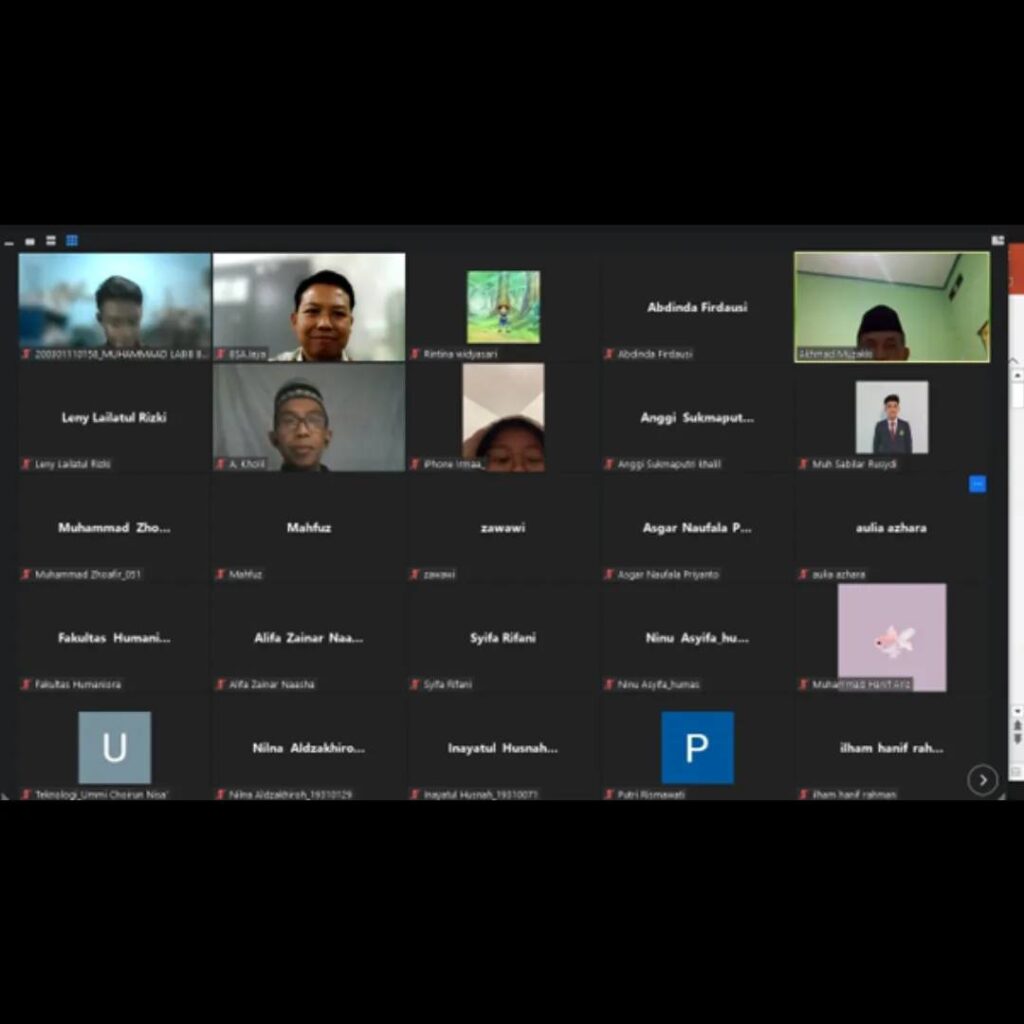
Task: Click the goldfish profile picture tile
Action: click(x=891, y=636)
